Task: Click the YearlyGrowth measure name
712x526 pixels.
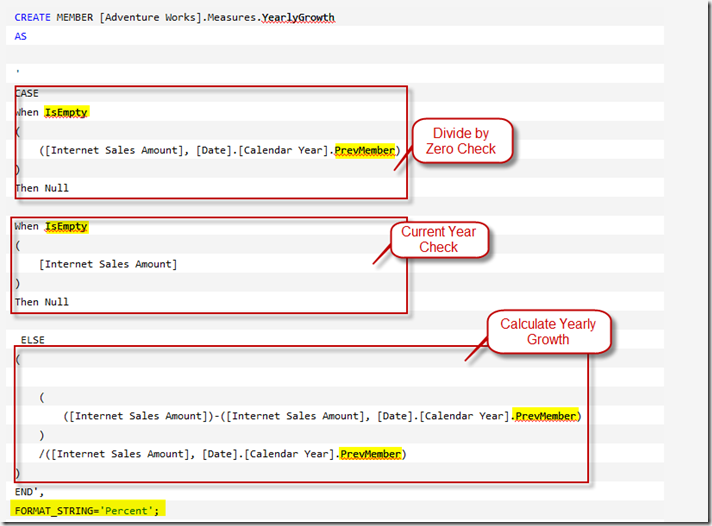Action: coord(298,17)
